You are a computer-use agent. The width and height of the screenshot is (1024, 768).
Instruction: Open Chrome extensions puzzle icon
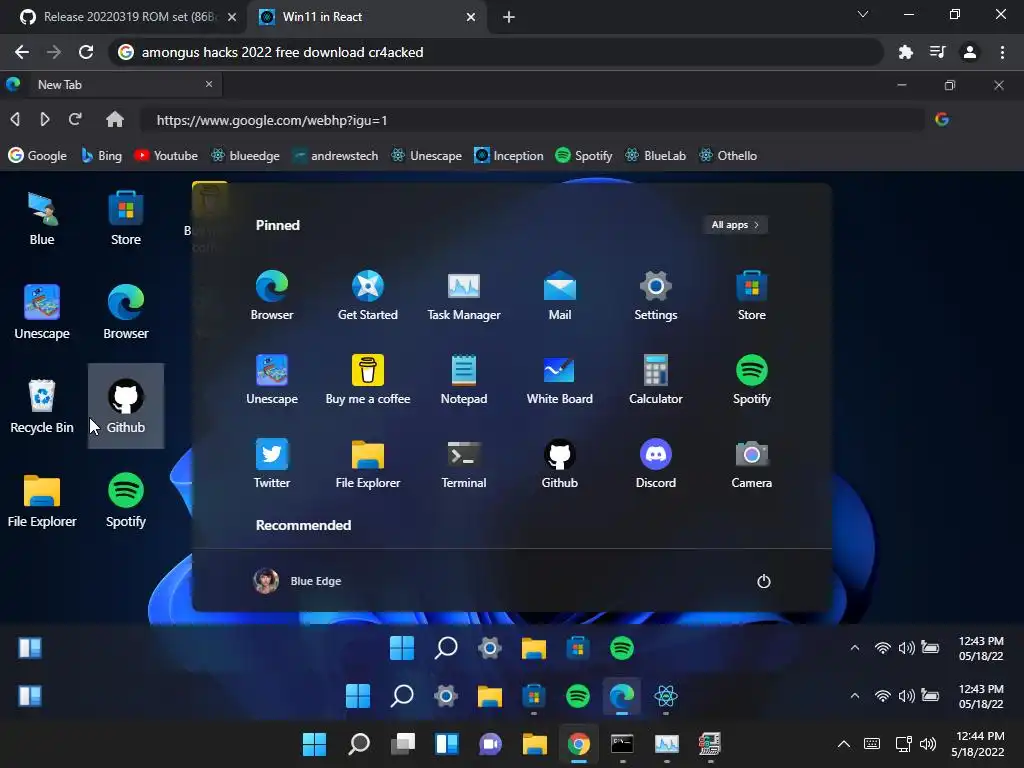click(x=905, y=52)
